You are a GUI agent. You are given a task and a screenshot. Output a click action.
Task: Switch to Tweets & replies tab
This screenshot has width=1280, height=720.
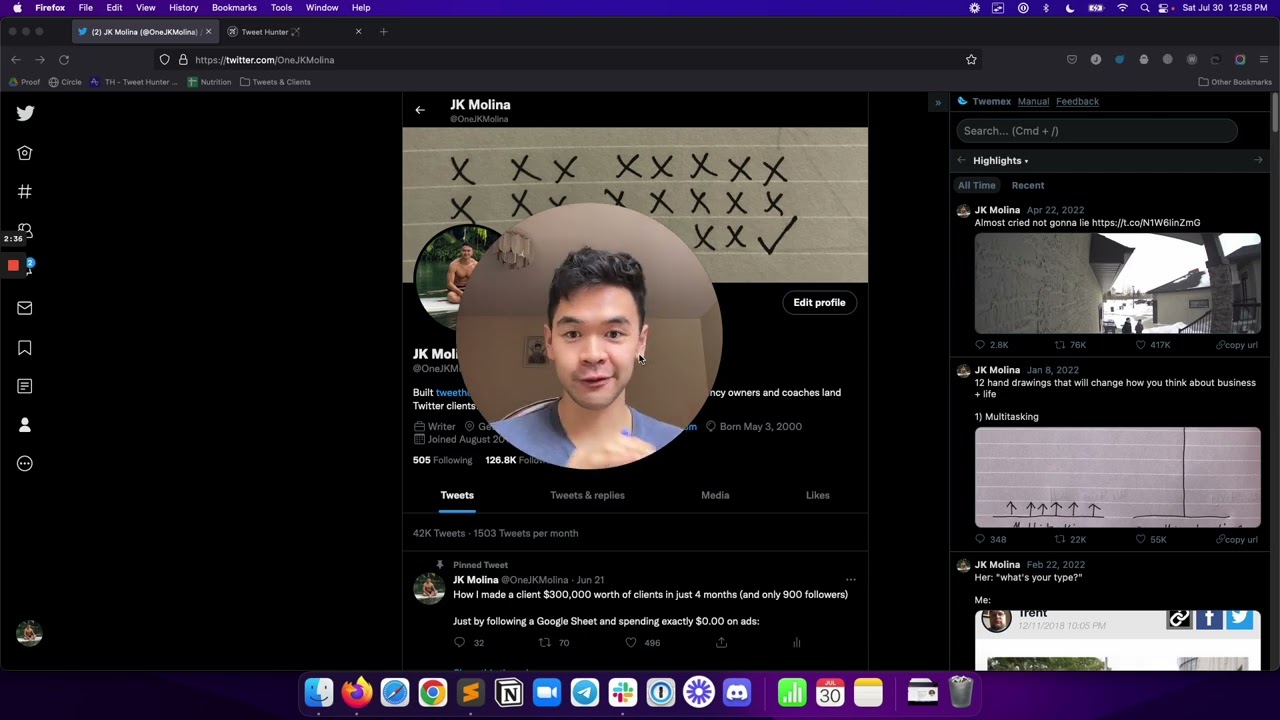tap(587, 495)
